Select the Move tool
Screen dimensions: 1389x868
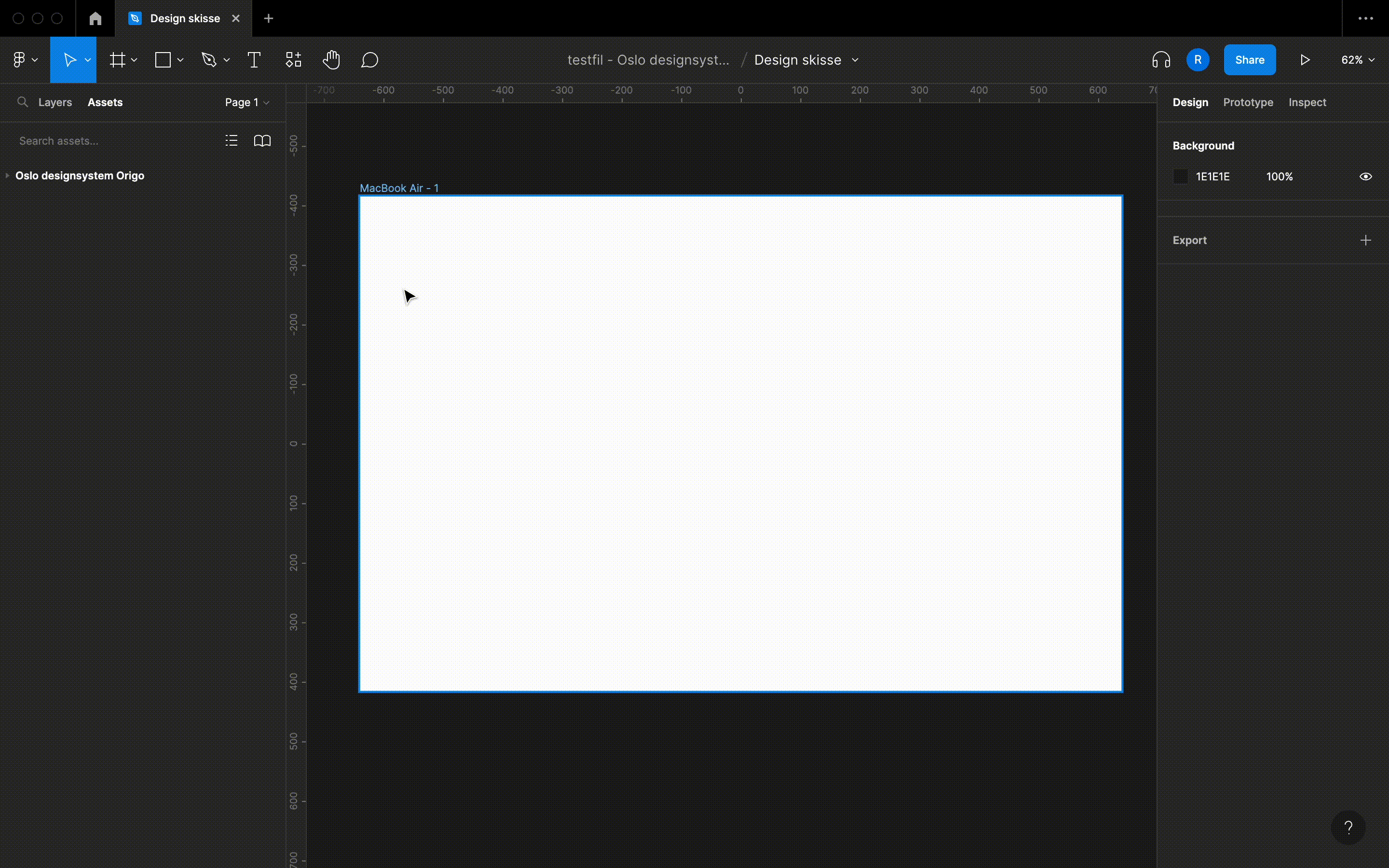[x=70, y=59]
